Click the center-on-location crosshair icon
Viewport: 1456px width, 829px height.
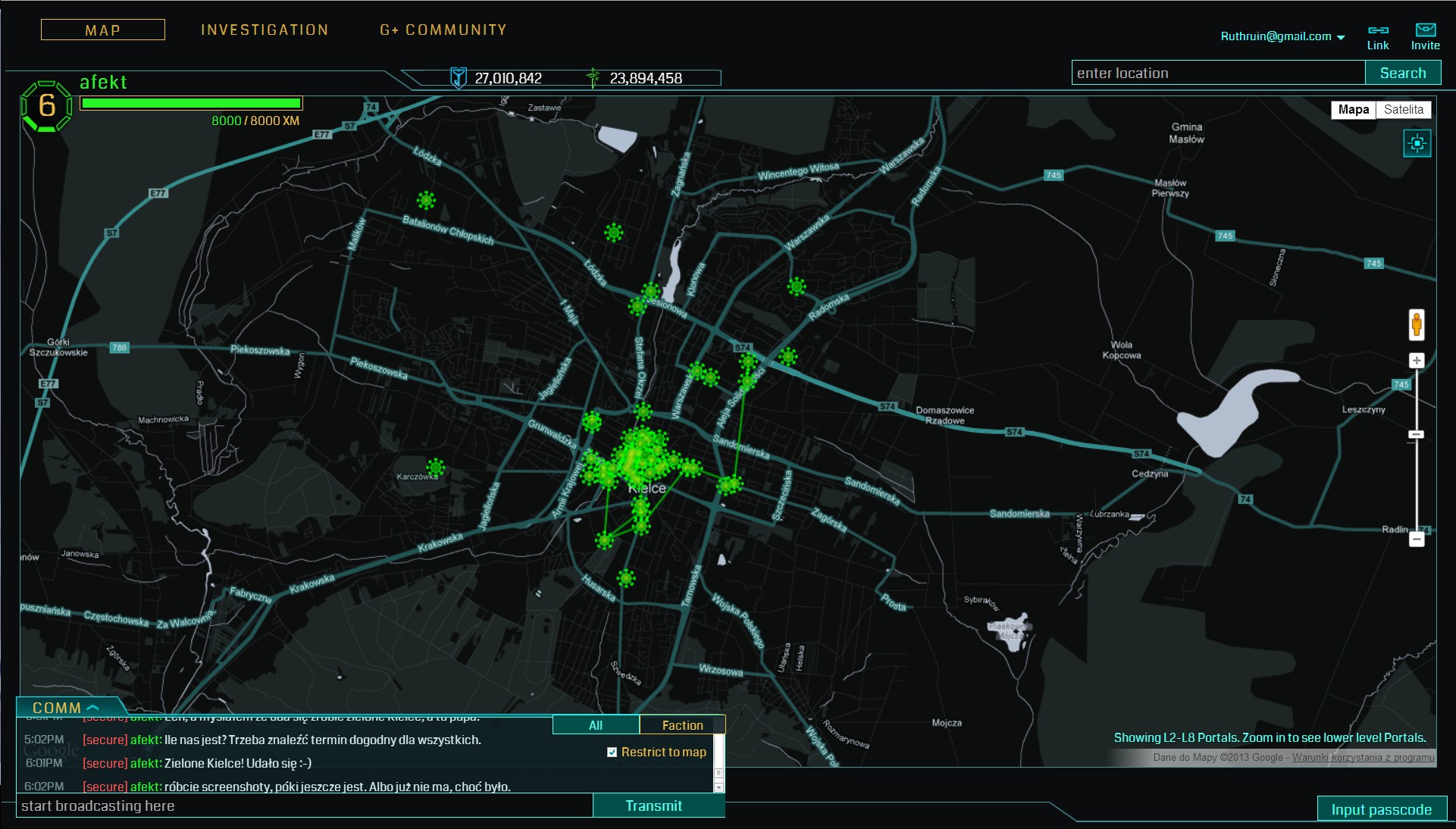click(1417, 143)
